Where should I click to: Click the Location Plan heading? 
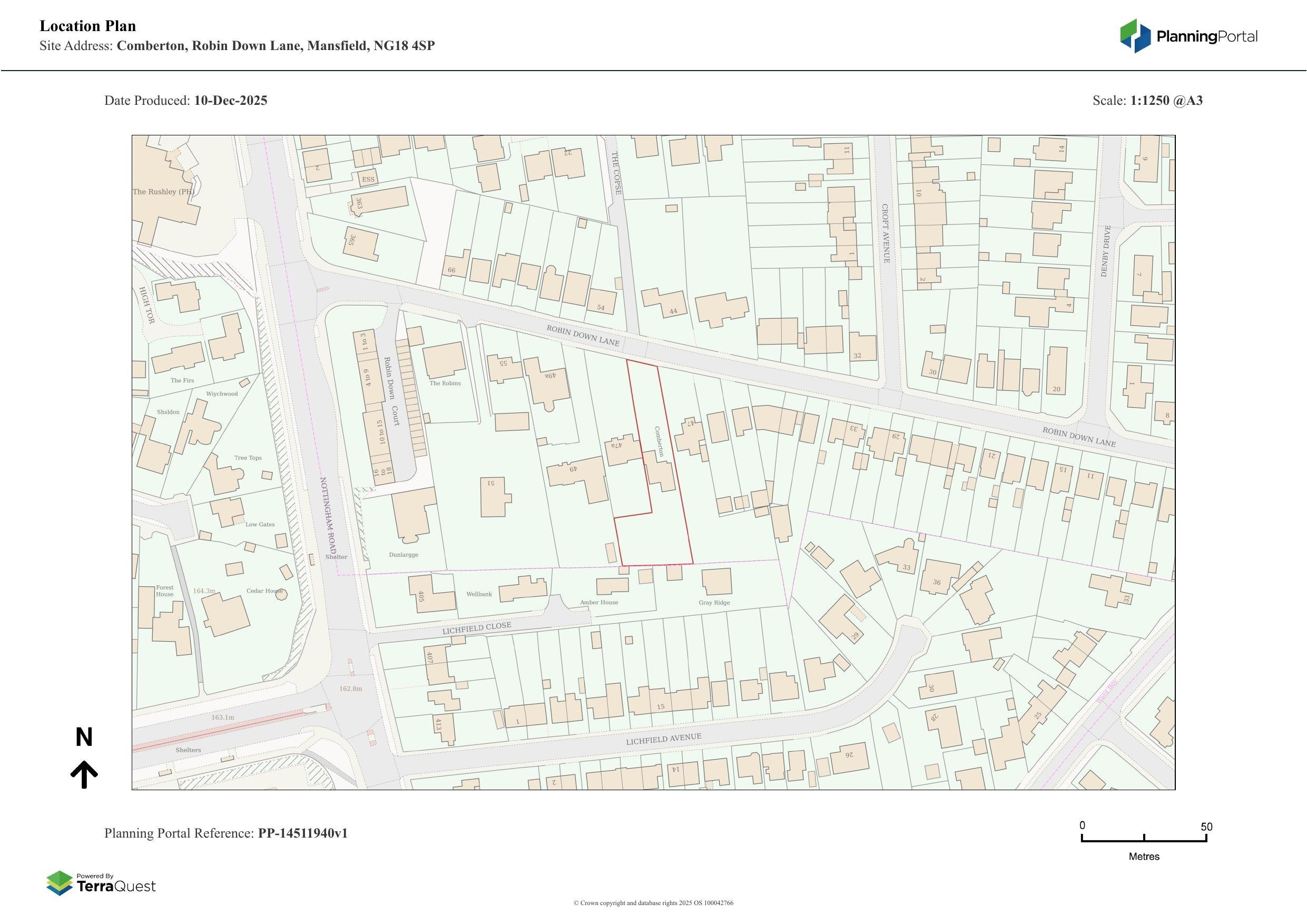(x=87, y=26)
